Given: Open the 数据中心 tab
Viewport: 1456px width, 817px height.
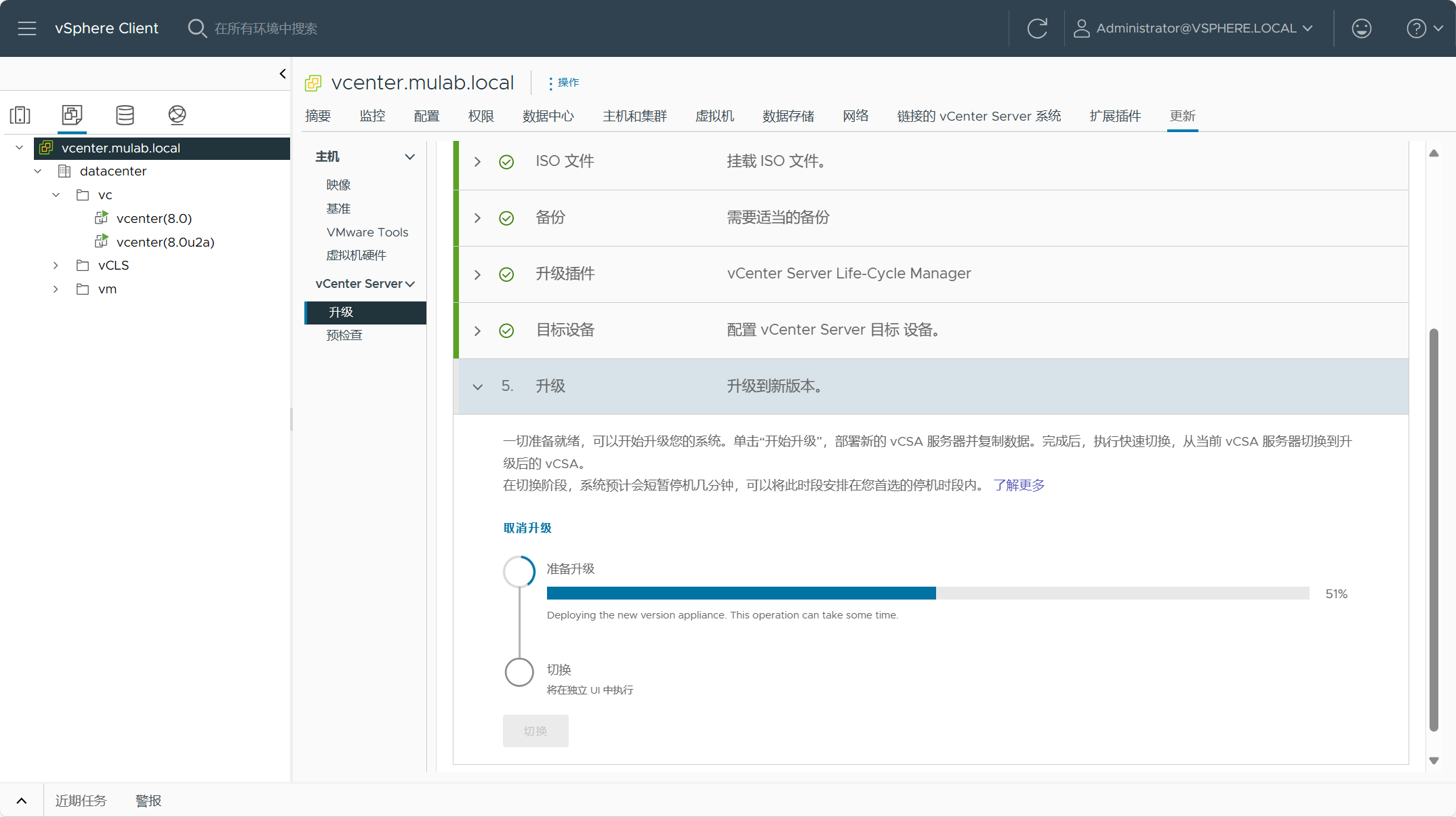Looking at the screenshot, I should [x=548, y=116].
